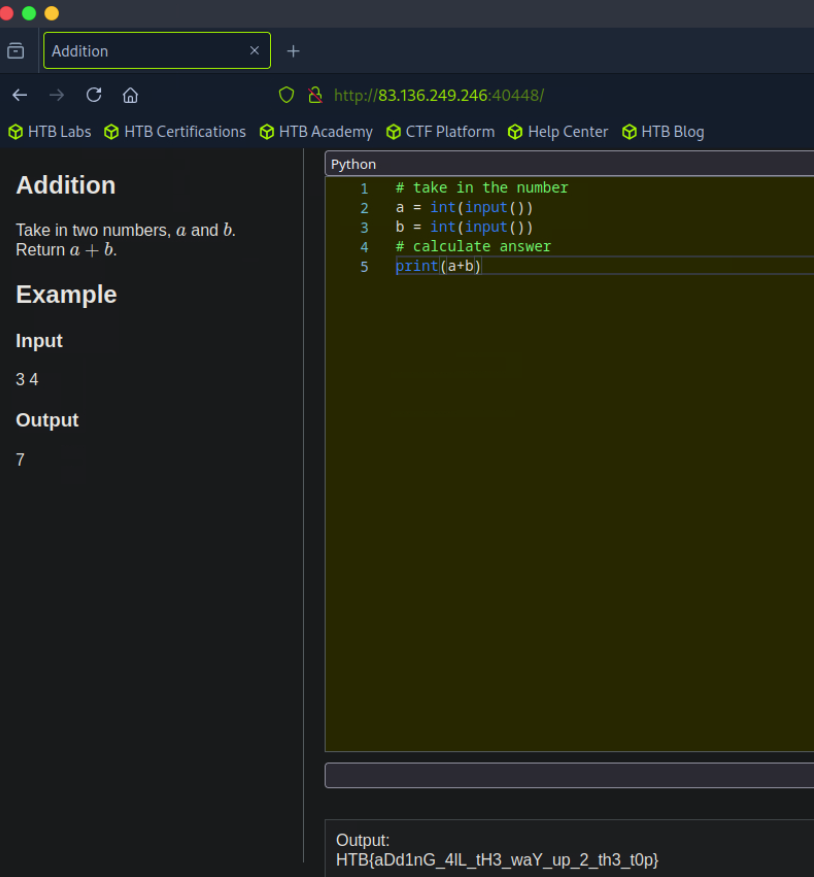814x877 pixels.
Task: Open the HTB Certifications bookmark
Action: (x=175, y=132)
